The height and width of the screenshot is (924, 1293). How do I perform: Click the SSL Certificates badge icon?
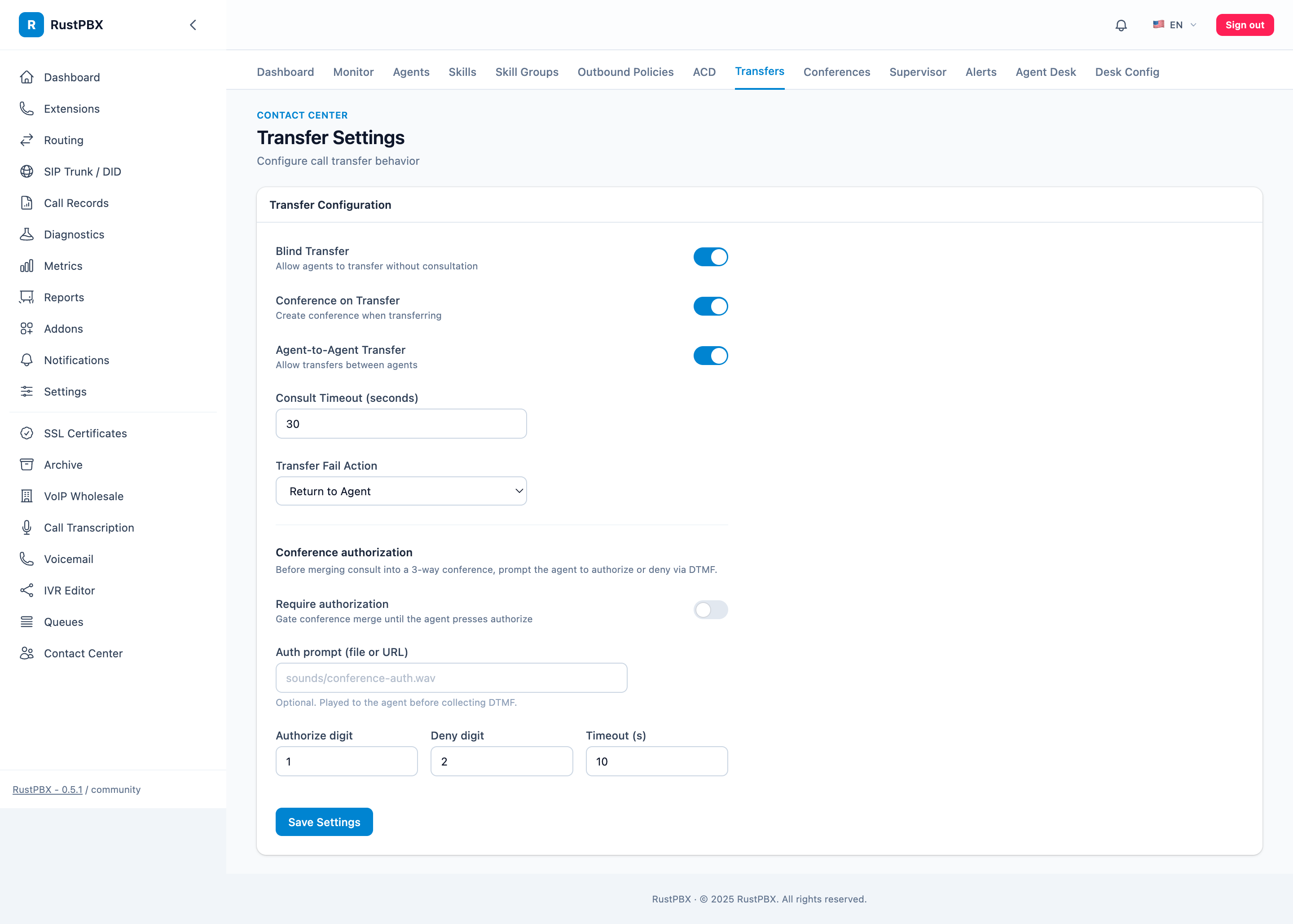pos(27,433)
